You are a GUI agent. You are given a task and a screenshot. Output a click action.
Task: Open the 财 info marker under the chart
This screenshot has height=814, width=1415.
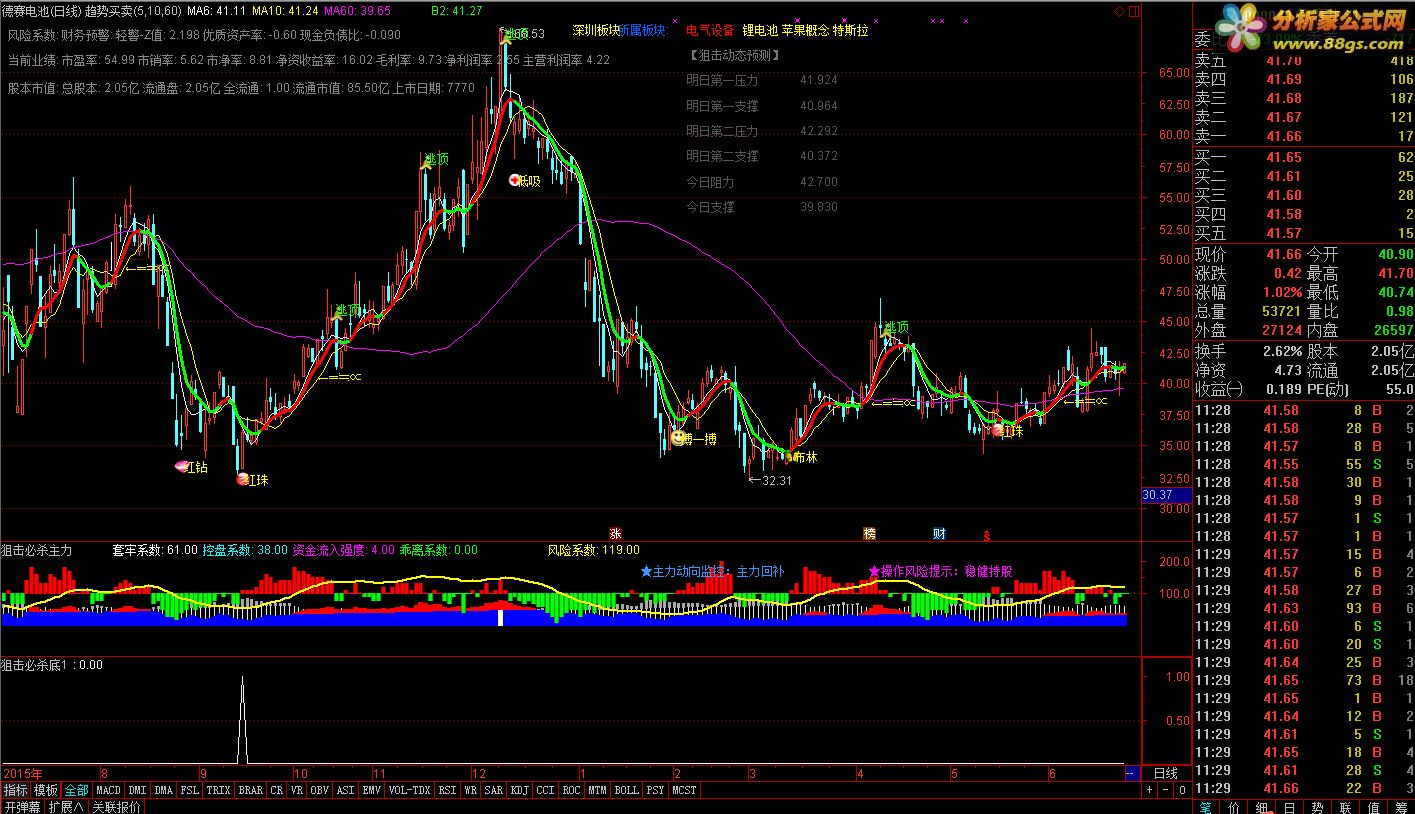pyautogui.click(x=939, y=533)
